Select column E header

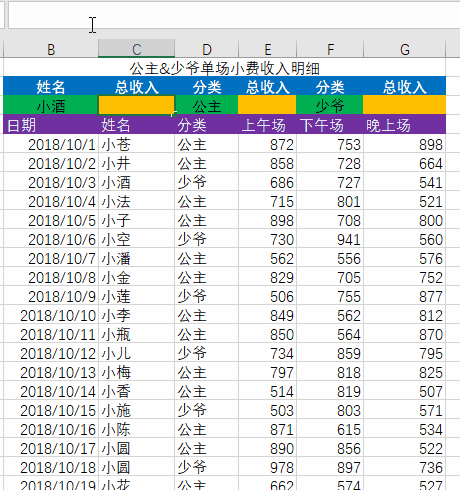click(267, 49)
